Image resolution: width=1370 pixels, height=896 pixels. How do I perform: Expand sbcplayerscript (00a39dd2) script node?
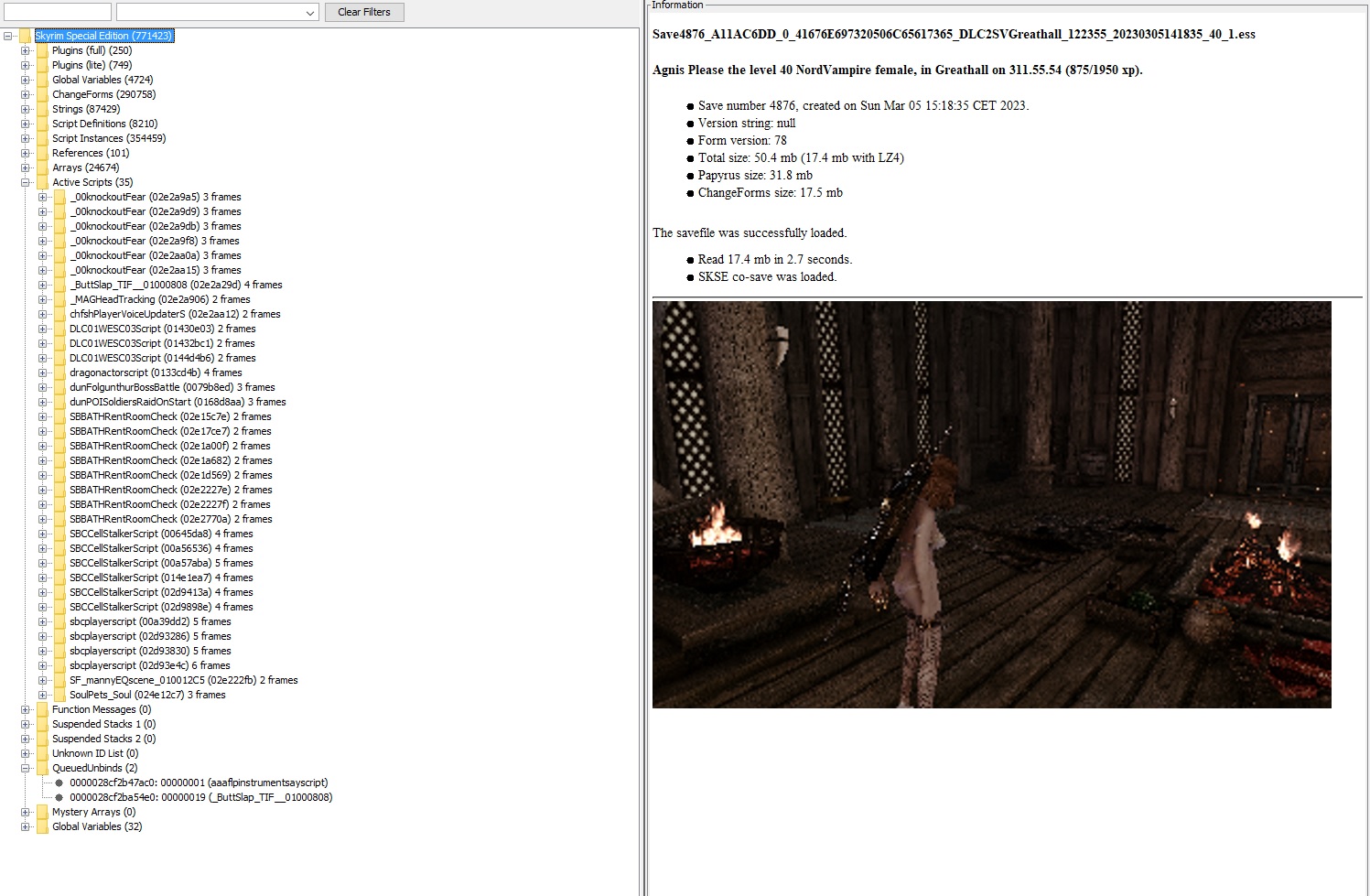tap(43, 621)
